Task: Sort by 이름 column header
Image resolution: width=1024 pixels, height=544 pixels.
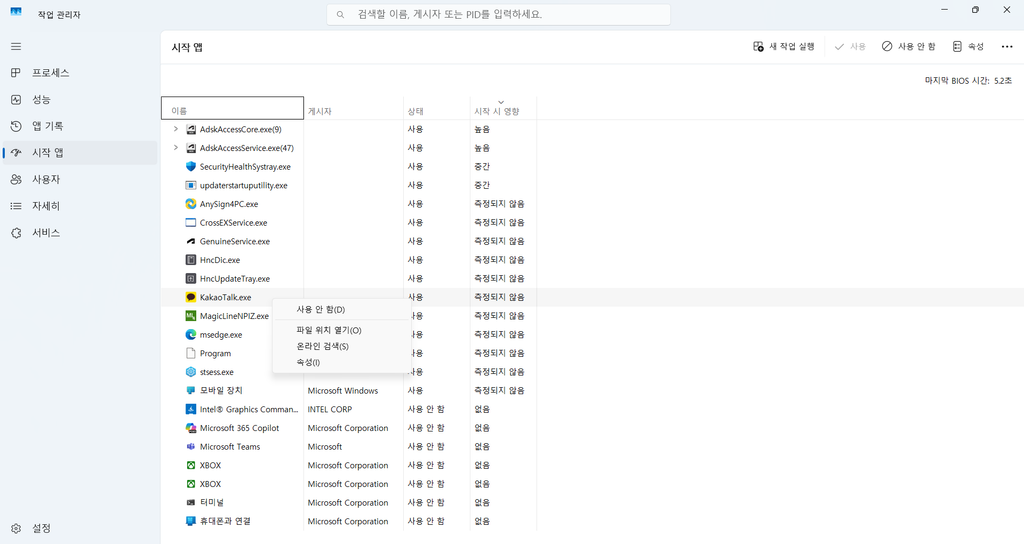Action: [x=232, y=108]
